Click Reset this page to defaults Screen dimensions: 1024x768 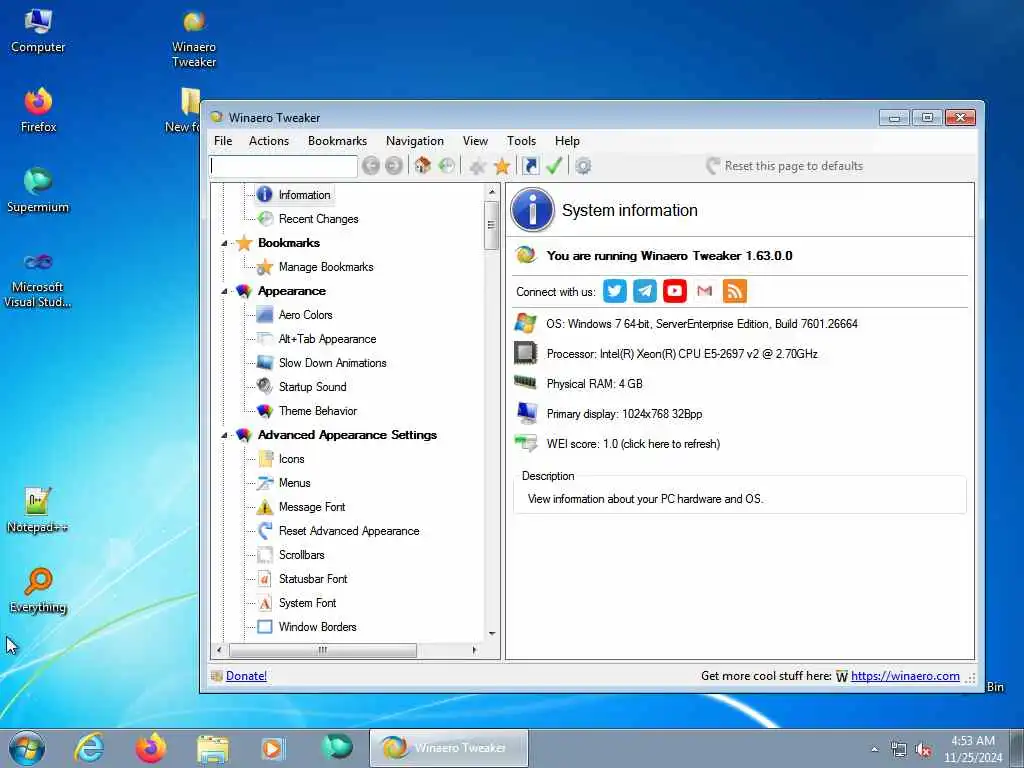tap(785, 166)
